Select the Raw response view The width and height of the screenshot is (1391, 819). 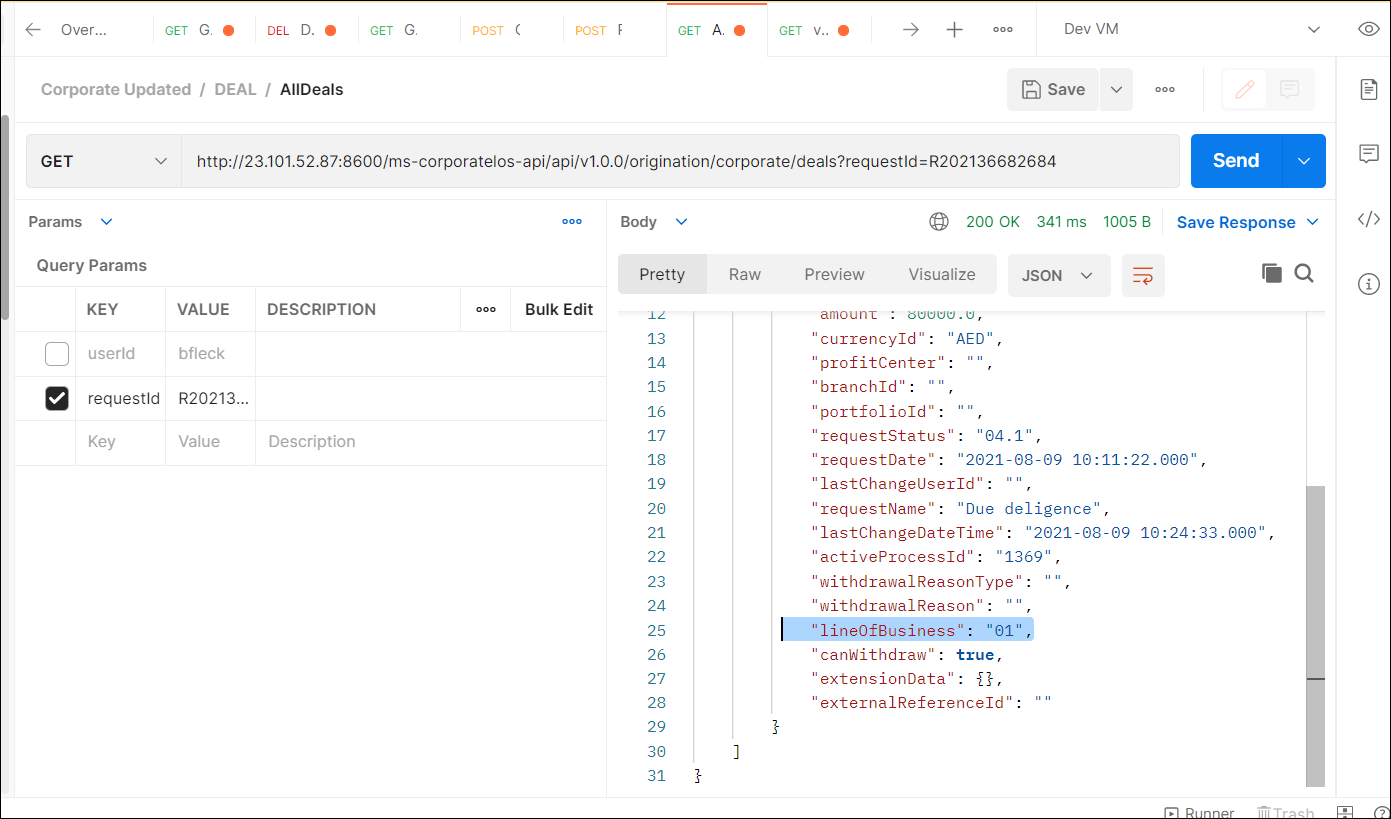pos(744,274)
